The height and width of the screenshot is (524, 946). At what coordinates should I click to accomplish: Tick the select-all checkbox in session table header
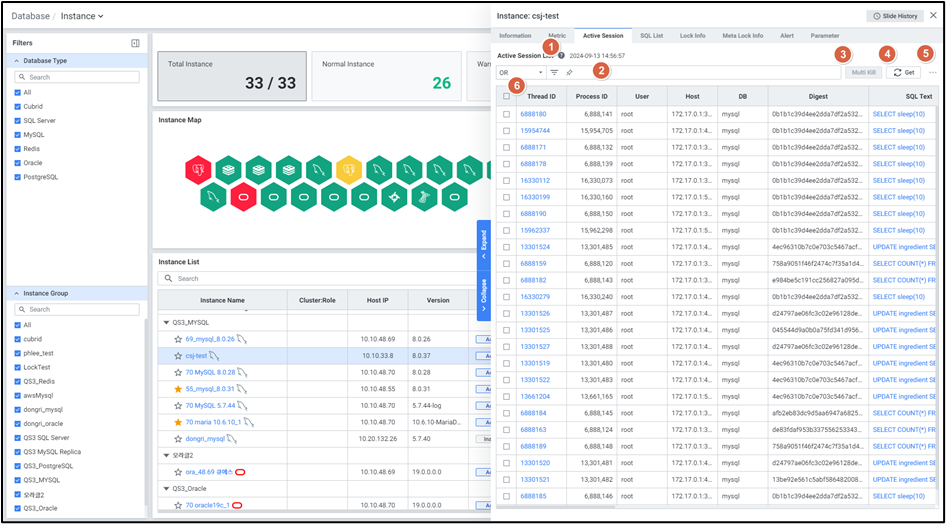point(506,97)
